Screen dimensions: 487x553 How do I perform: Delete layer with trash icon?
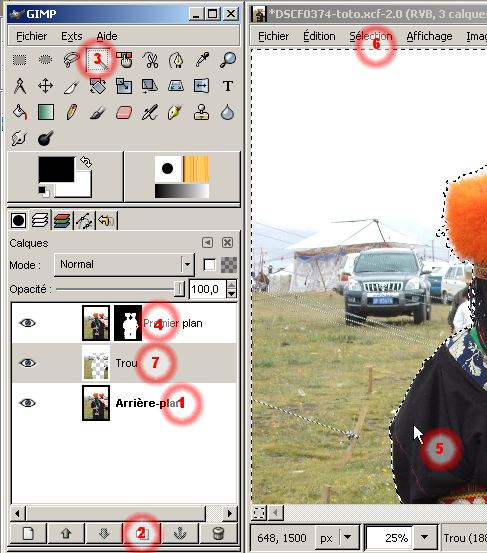(x=218, y=533)
